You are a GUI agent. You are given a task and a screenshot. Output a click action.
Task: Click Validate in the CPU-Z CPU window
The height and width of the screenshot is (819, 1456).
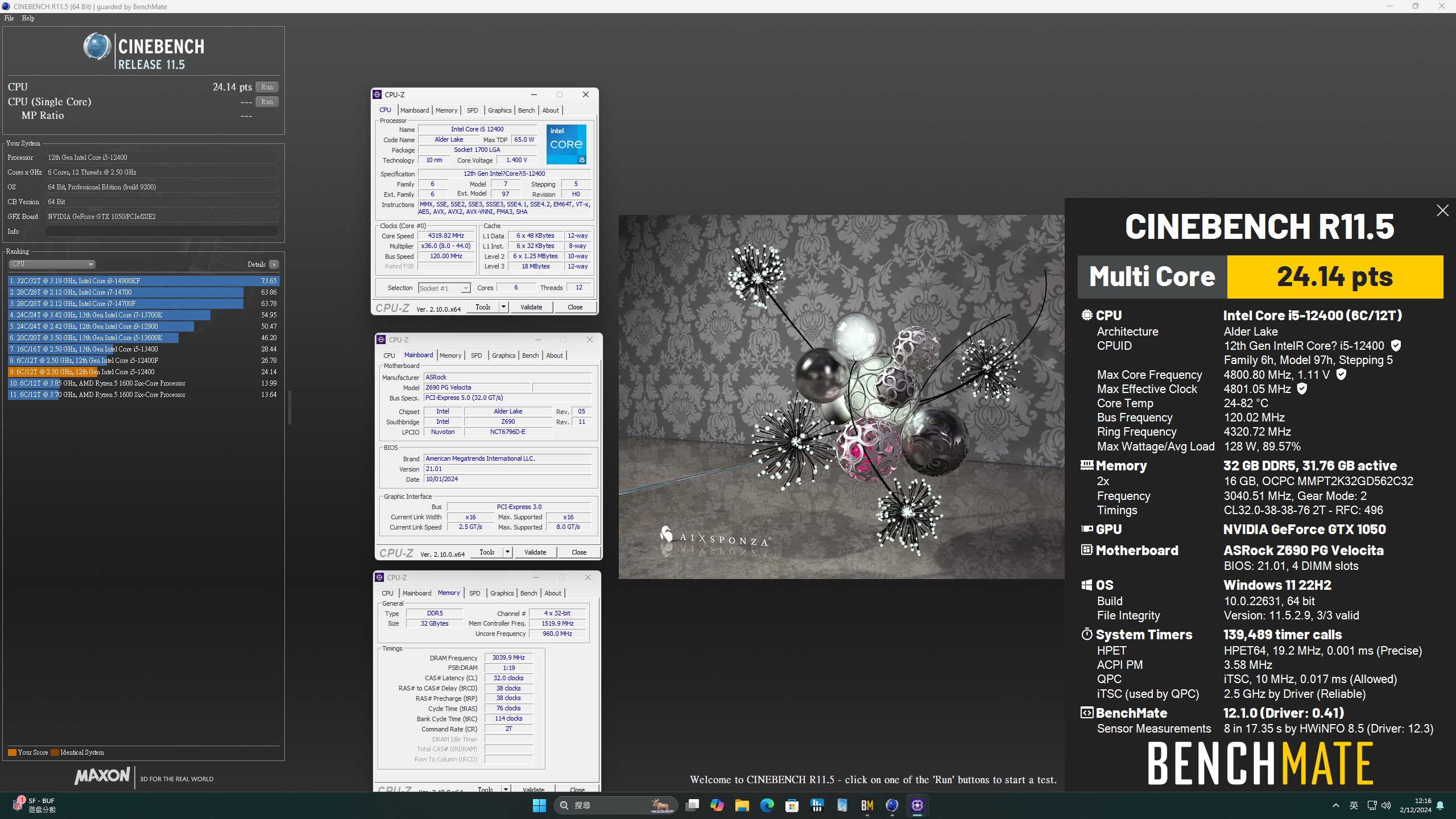click(x=531, y=307)
